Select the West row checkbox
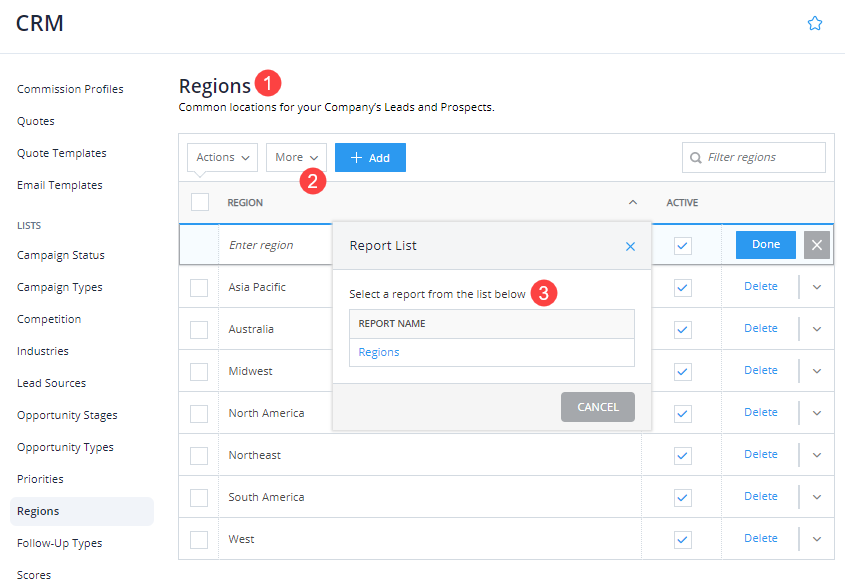Image resolution: width=845 pixels, height=588 pixels. (x=199, y=539)
